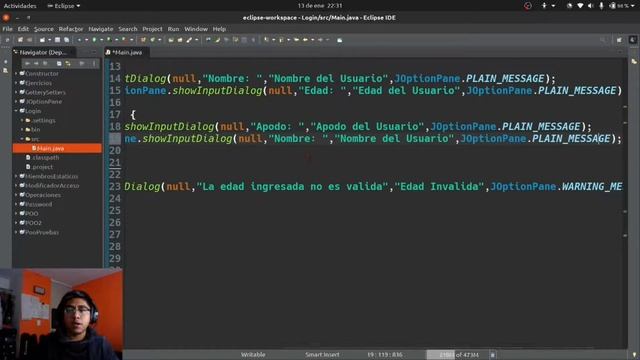The image size is (640, 360).
Task: Open the Wi-Fi network icon in top bar
Action: (580, 6)
